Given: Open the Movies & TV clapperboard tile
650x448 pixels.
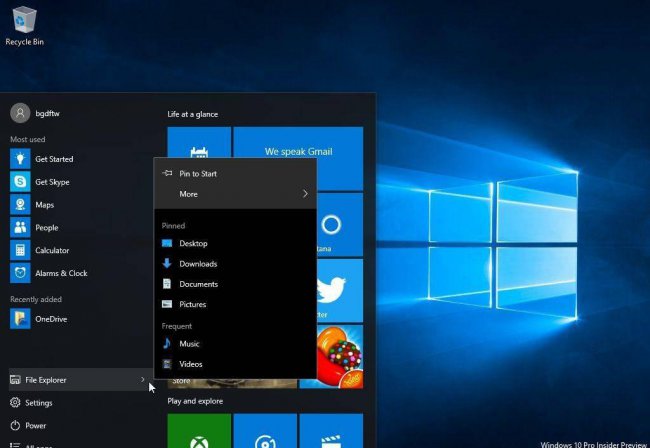Looking at the screenshot, I should [331, 431].
